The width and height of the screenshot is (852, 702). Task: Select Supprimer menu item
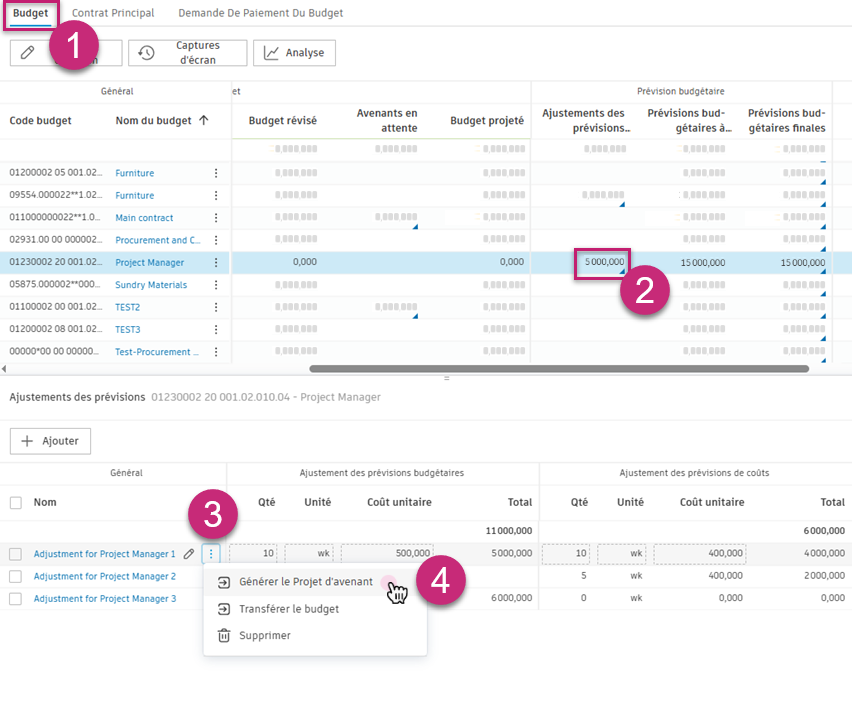pos(265,635)
